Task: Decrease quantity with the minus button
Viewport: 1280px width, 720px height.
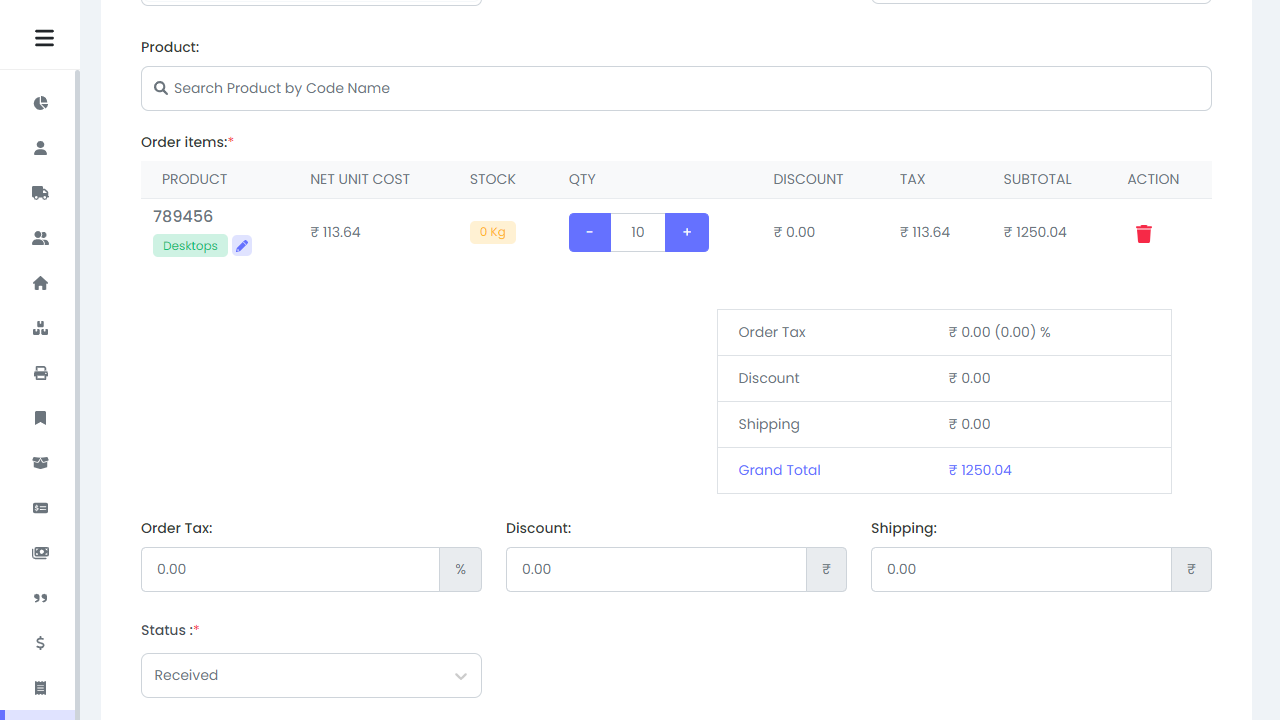Action: [x=589, y=232]
